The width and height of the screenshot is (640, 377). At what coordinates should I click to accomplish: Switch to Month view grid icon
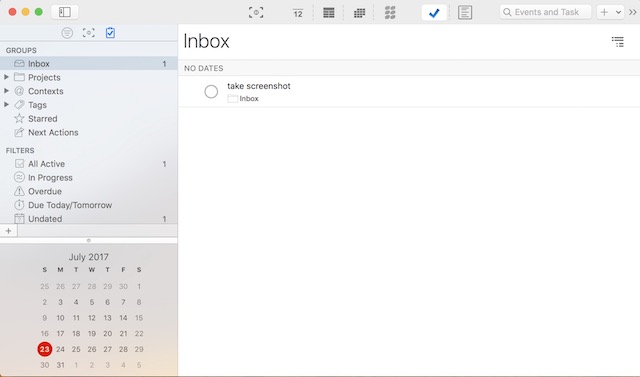359,13
